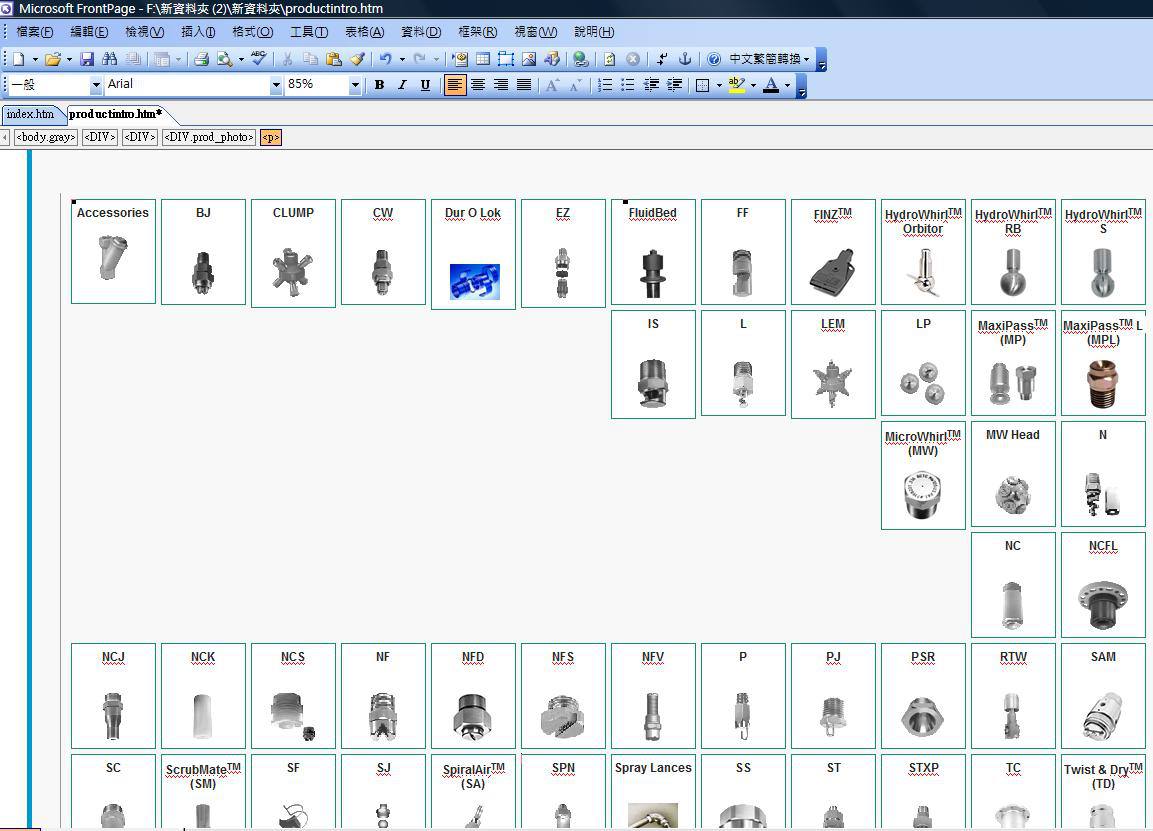Insert a picture from file icon
The height and width of the screenshot is (831, 1153).
pyautogui.click(x=529, y=59)
